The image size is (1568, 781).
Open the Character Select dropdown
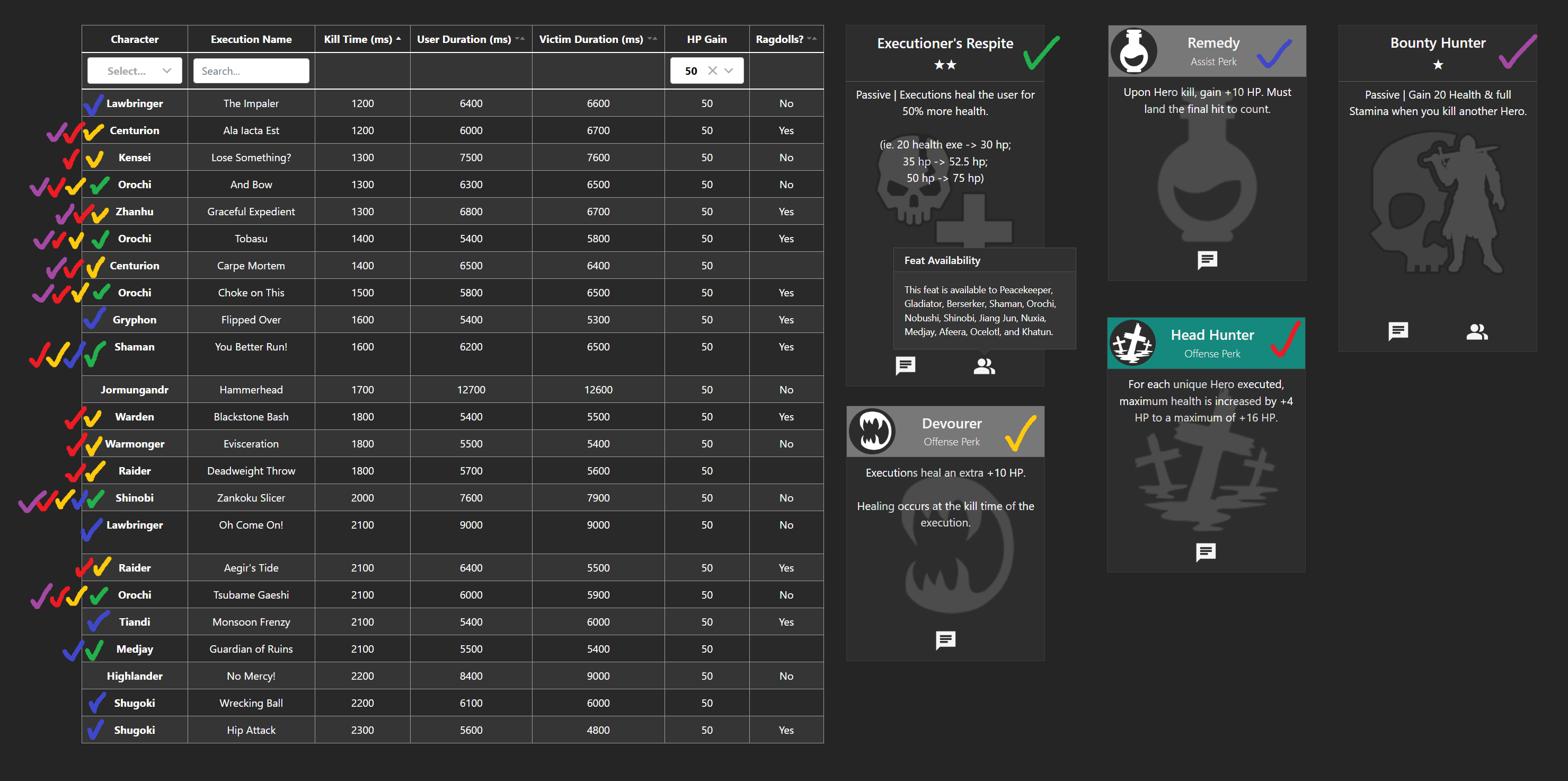[x=135, y=71]
